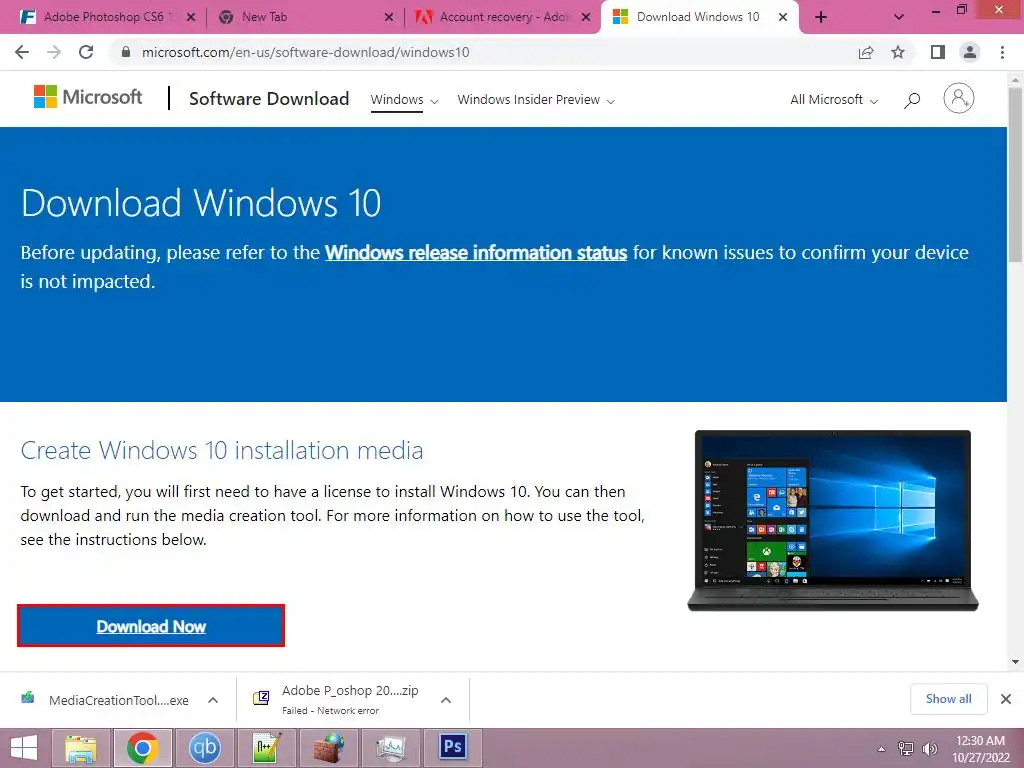Open qBittorrent from the taskbar
This screenshot has width=1024, height=768.
pyautogui.click(x=204, y=748)
